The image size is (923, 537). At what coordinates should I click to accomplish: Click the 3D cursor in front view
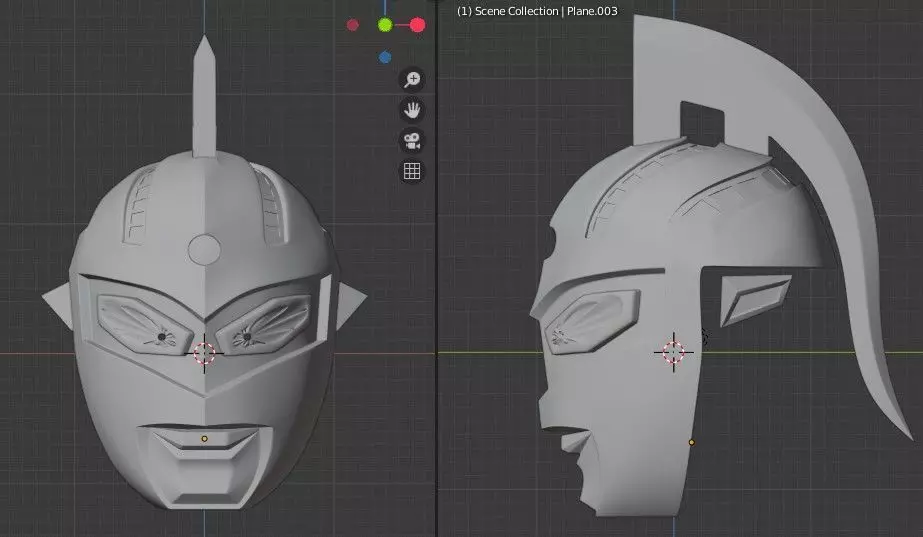204,353
